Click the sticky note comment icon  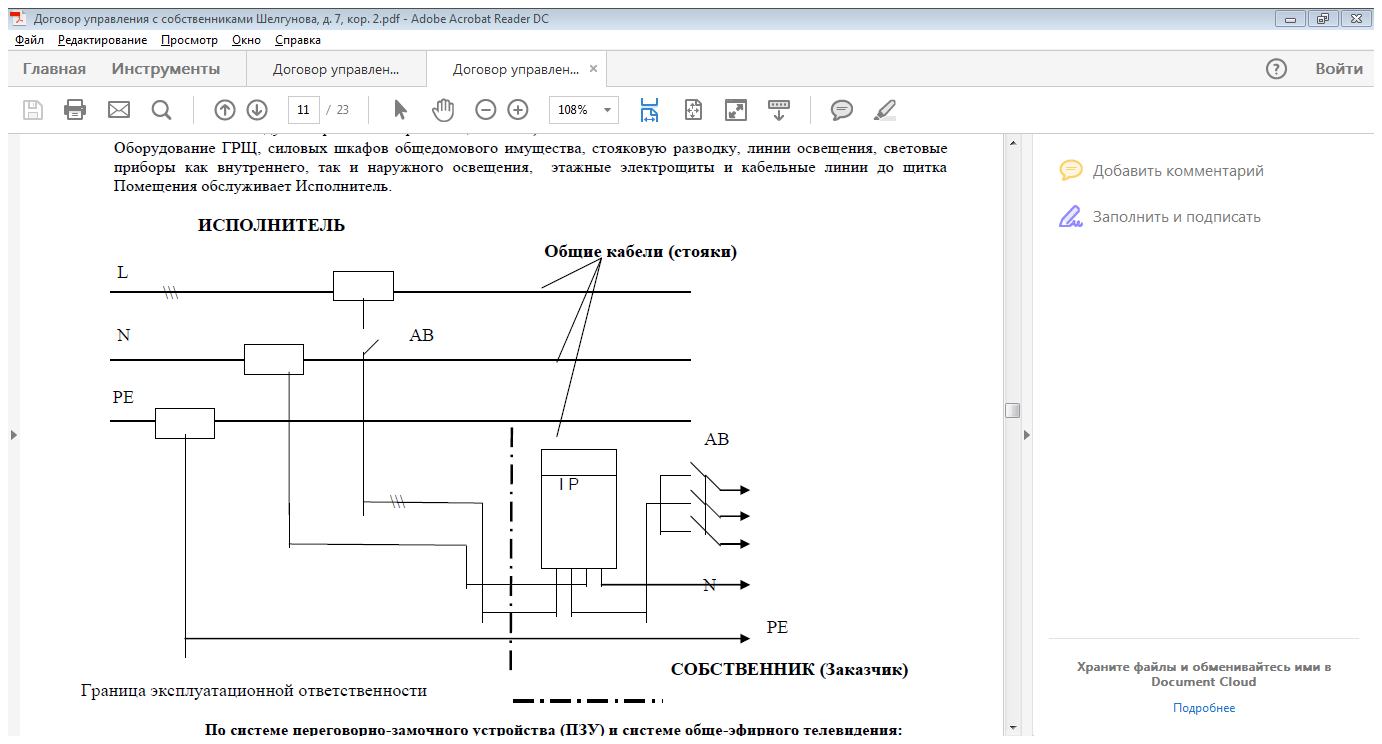[842, 110]
